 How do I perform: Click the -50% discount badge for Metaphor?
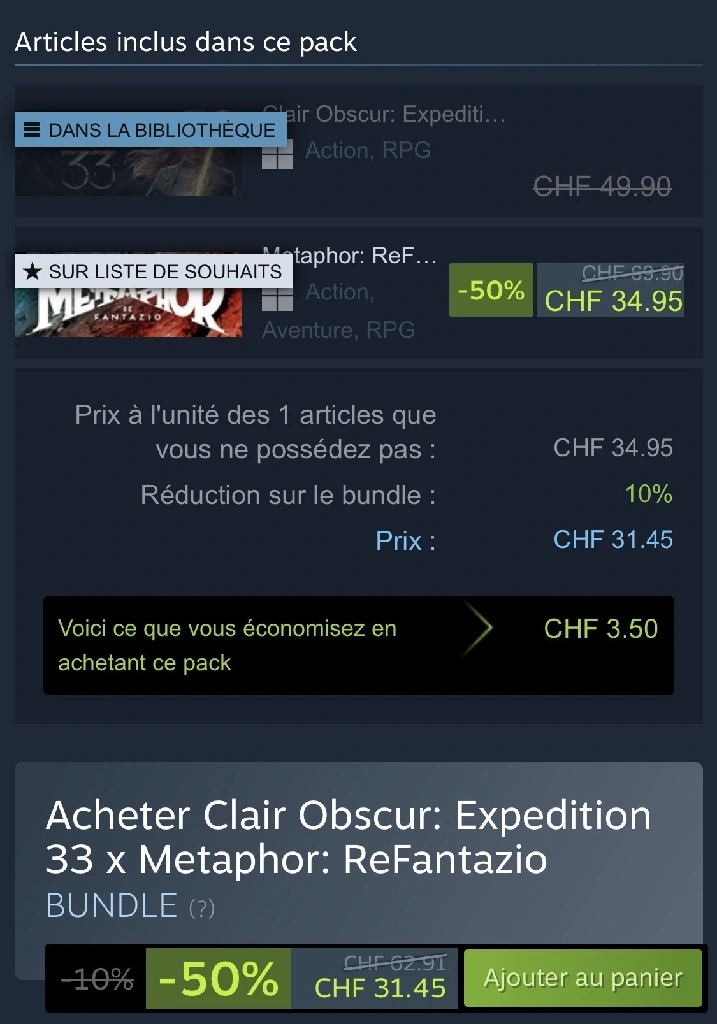[x=491, y=290]
